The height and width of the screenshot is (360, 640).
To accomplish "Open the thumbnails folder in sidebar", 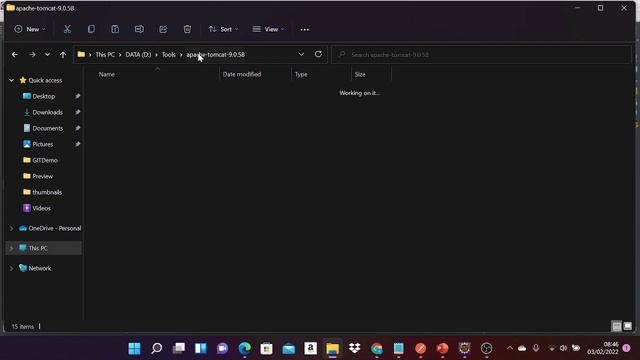I will pos(47,192).
